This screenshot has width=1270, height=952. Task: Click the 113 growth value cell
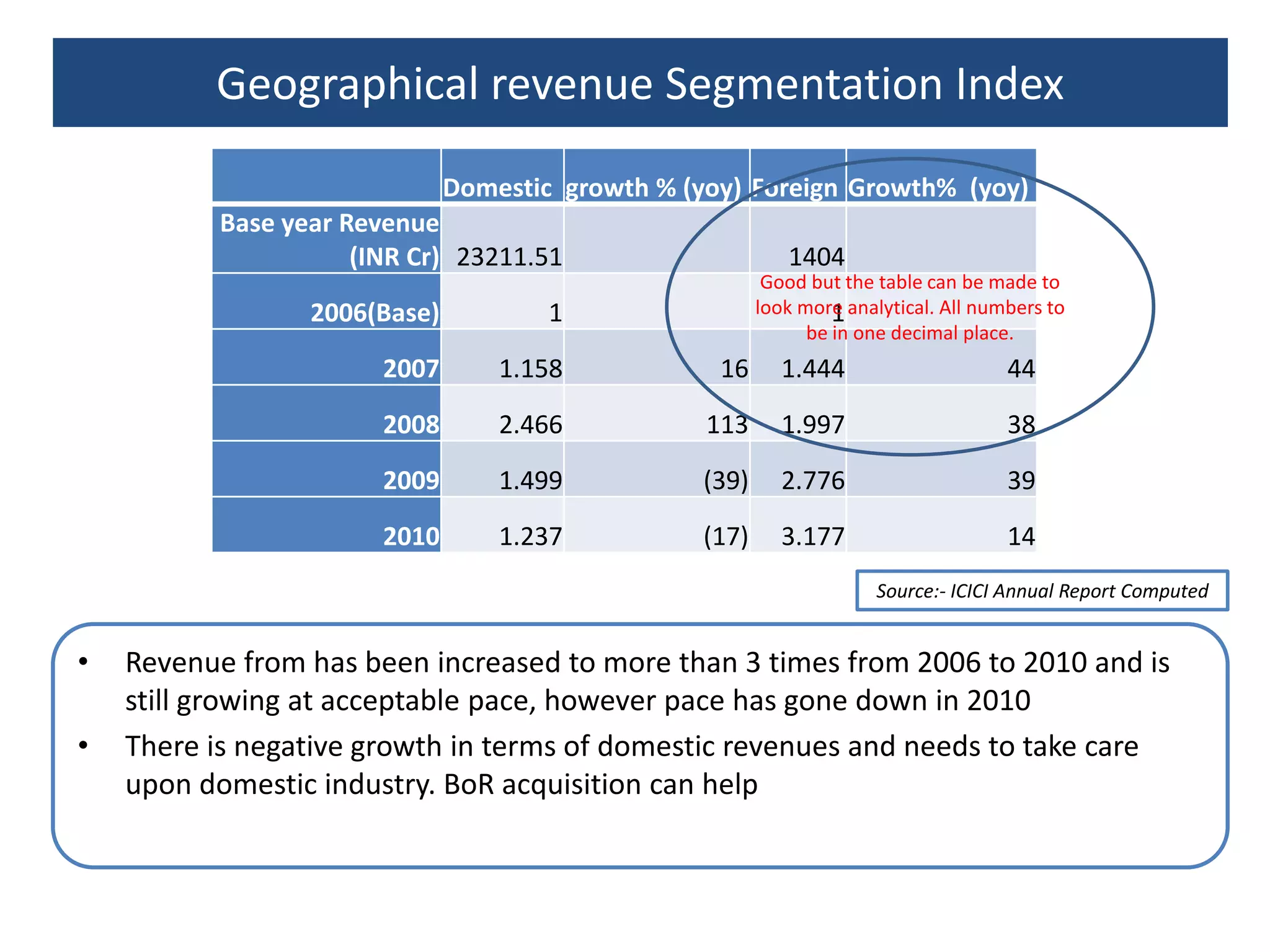pos(727,425)
